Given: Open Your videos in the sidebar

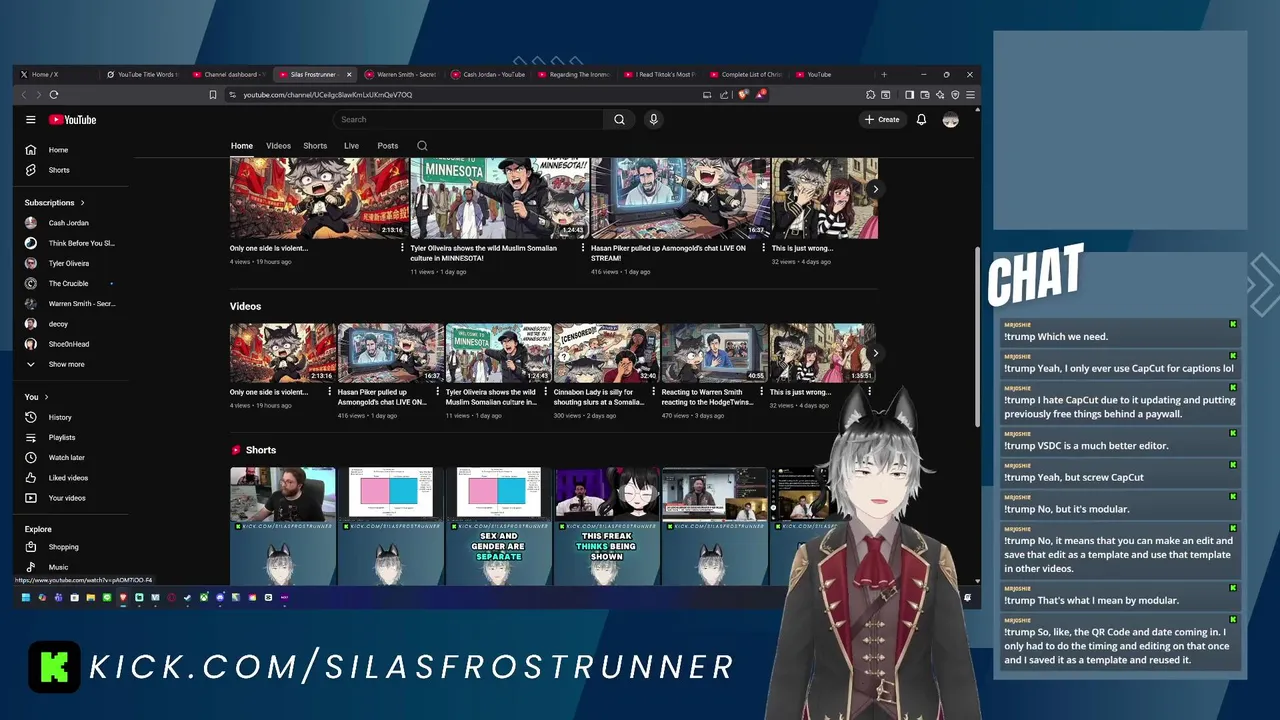Looking at the screenshot, I should (x=70, y=498).
